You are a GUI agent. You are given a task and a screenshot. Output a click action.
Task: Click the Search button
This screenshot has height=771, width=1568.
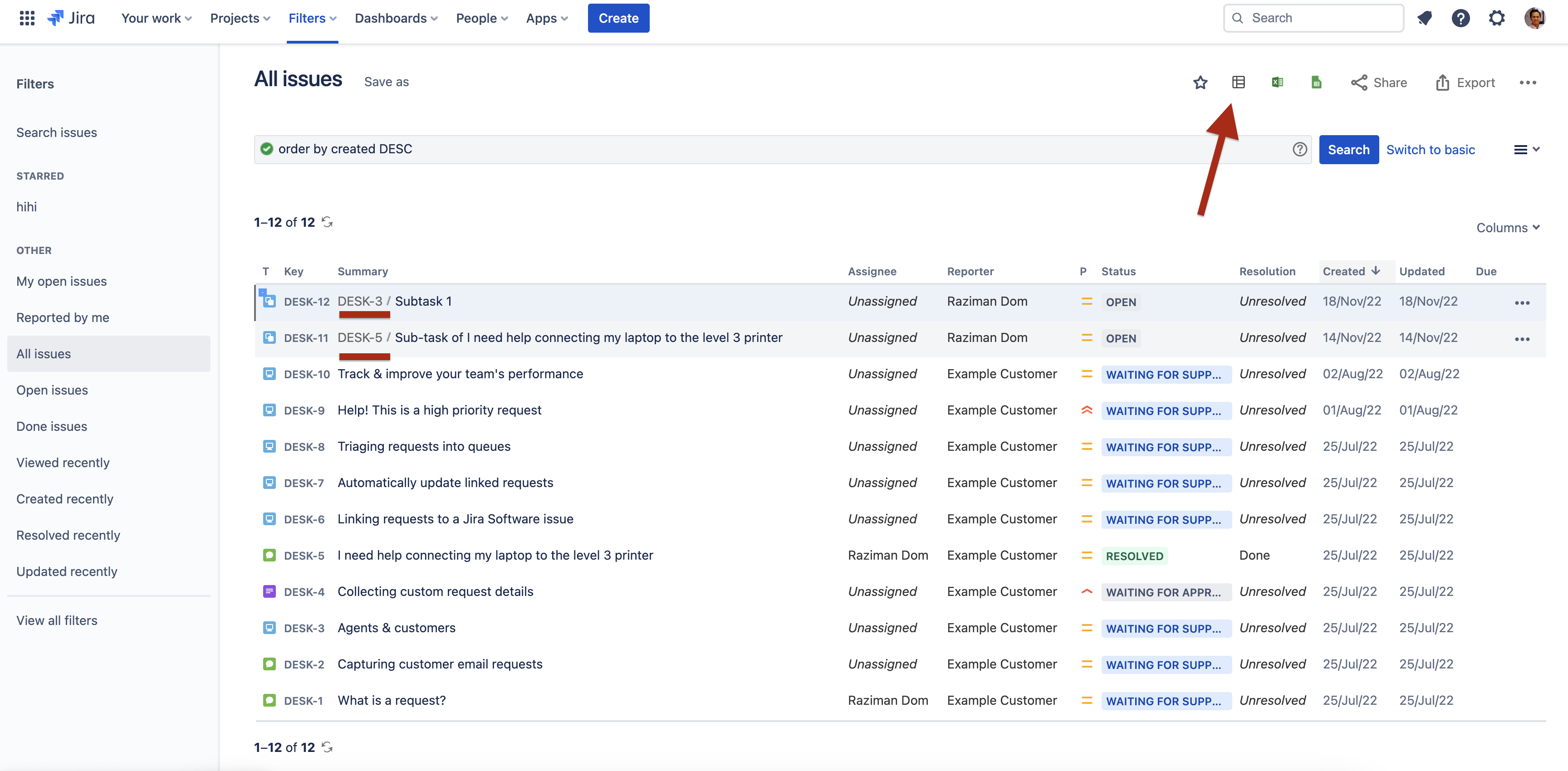(1349, 149)
